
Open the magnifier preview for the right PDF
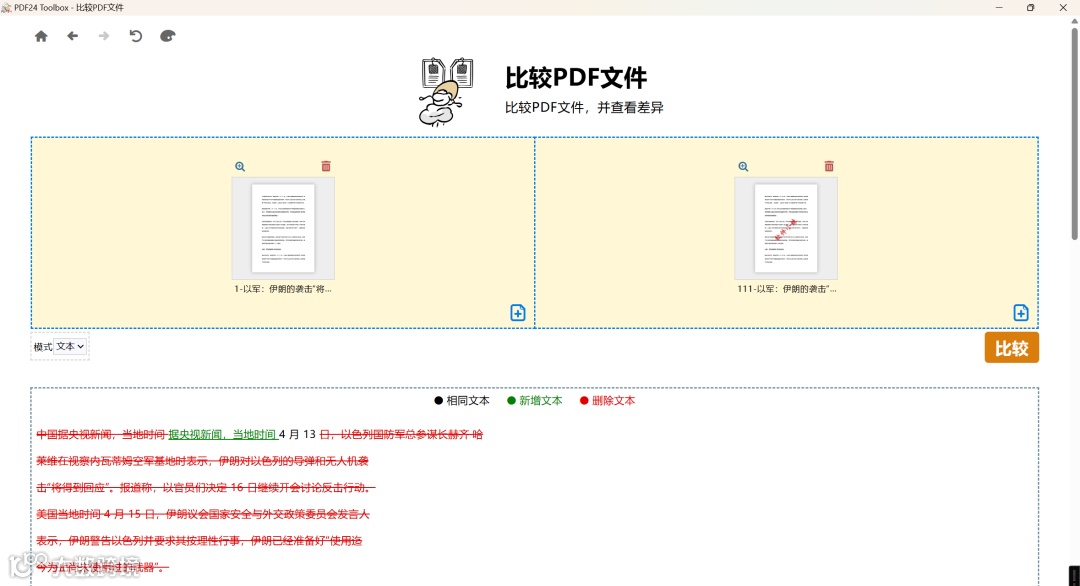tap(743, 166)
